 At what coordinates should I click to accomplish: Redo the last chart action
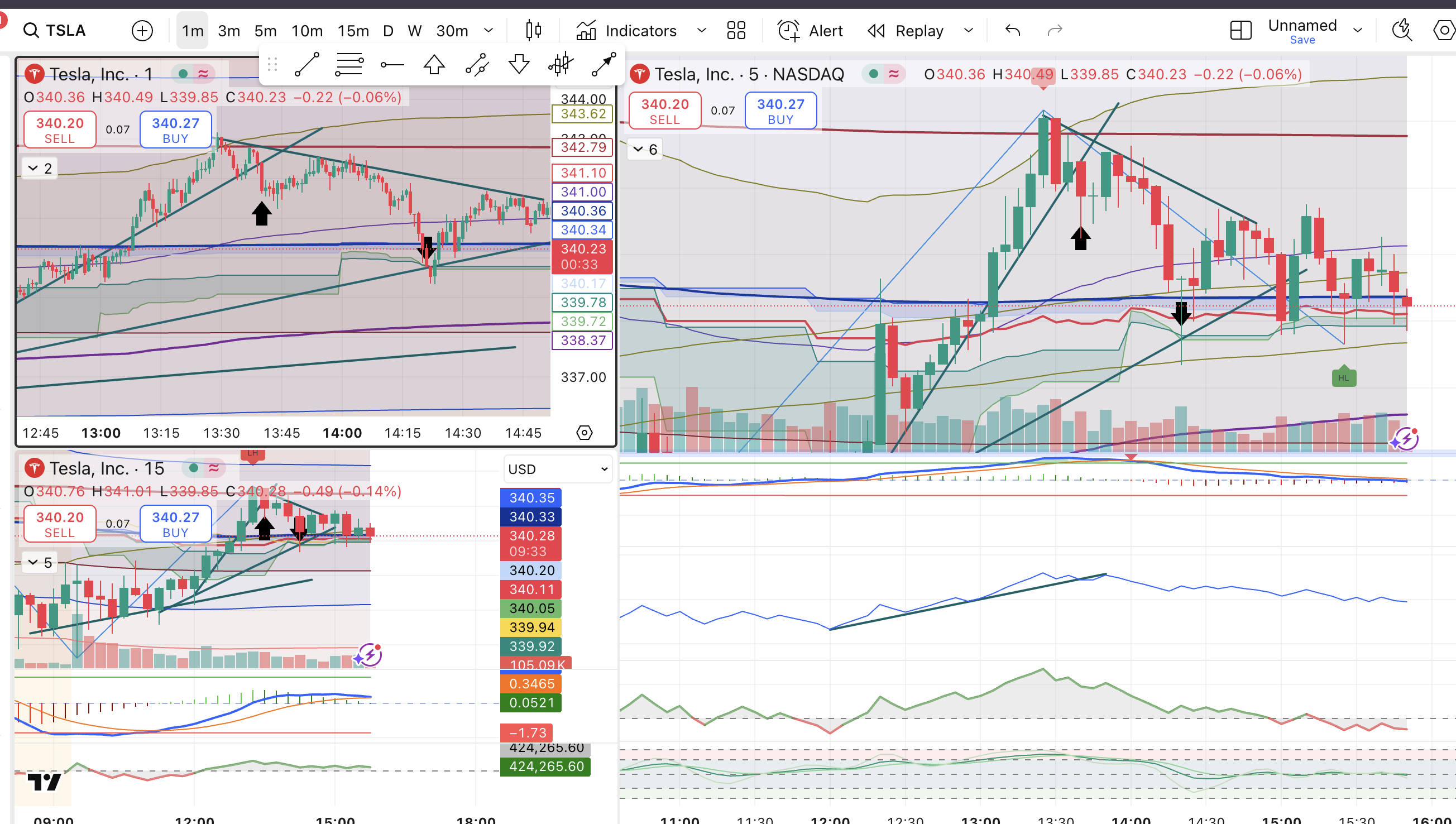1055,30
